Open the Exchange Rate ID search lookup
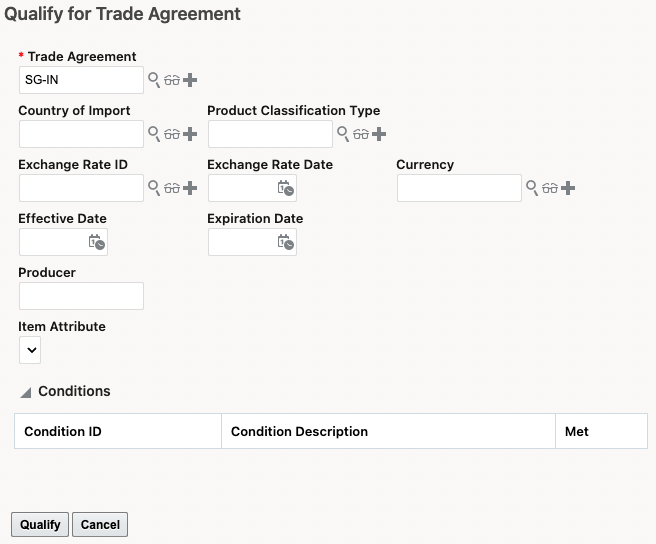This screenshot has width=656, height=544. pos(154,188)
